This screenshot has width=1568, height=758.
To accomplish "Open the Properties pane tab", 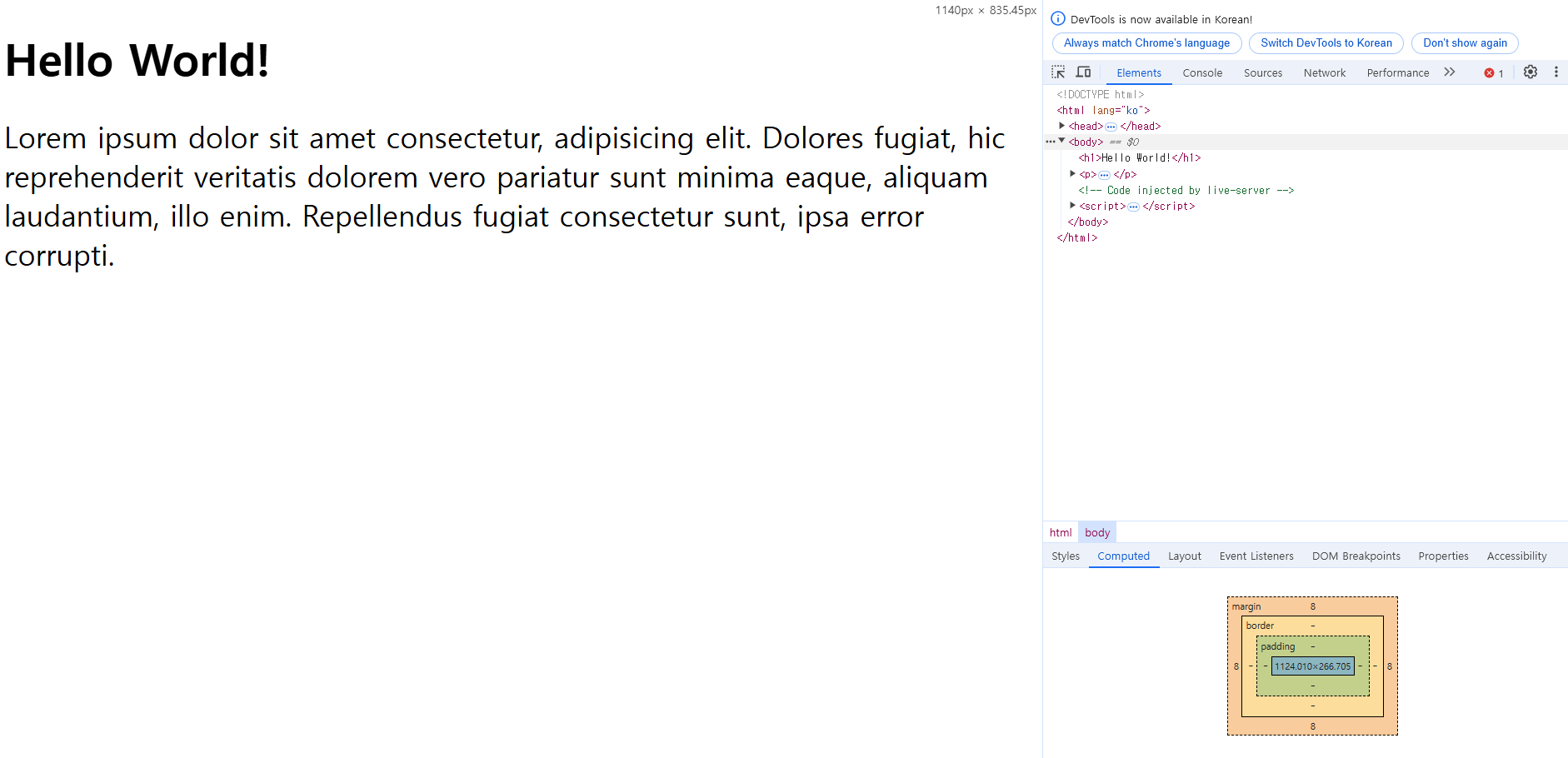I will coord(1444,556).
